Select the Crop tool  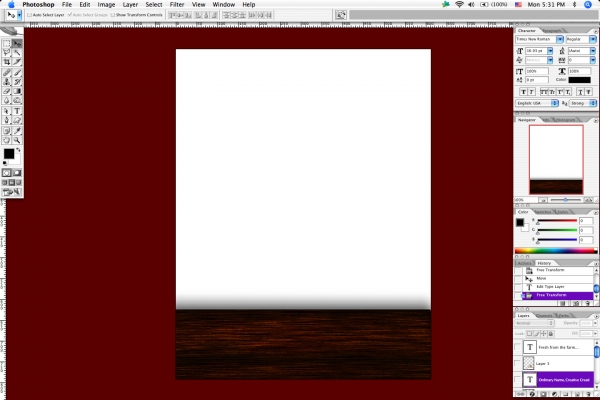(x=7, y=62)
